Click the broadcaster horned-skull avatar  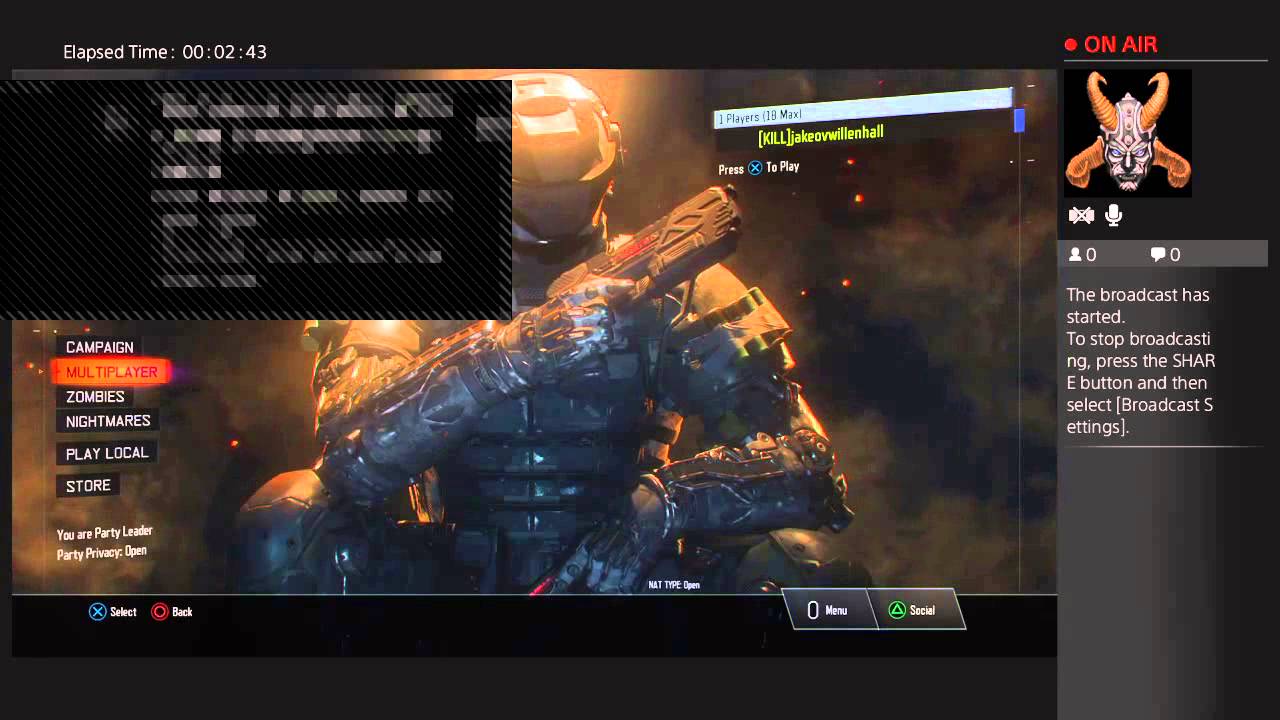(1128, 133)
